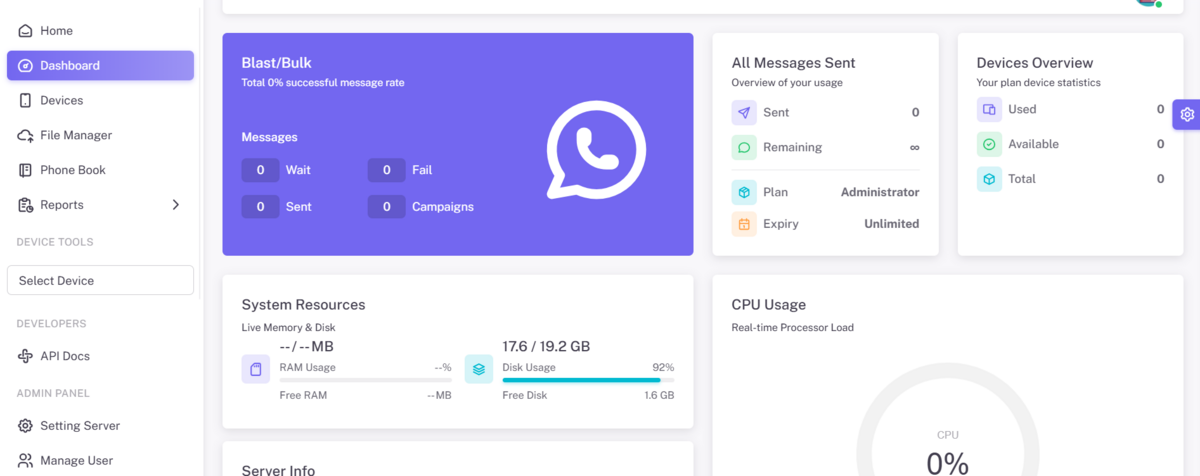This screenshot has height=476, width=1200.
Task: Click the infinity Remaining value
Action: (x=914, y=148)
